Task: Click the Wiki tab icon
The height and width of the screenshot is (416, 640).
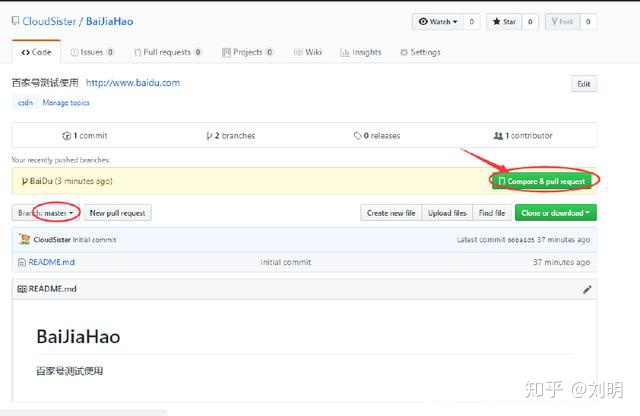Action: point(298,52)
